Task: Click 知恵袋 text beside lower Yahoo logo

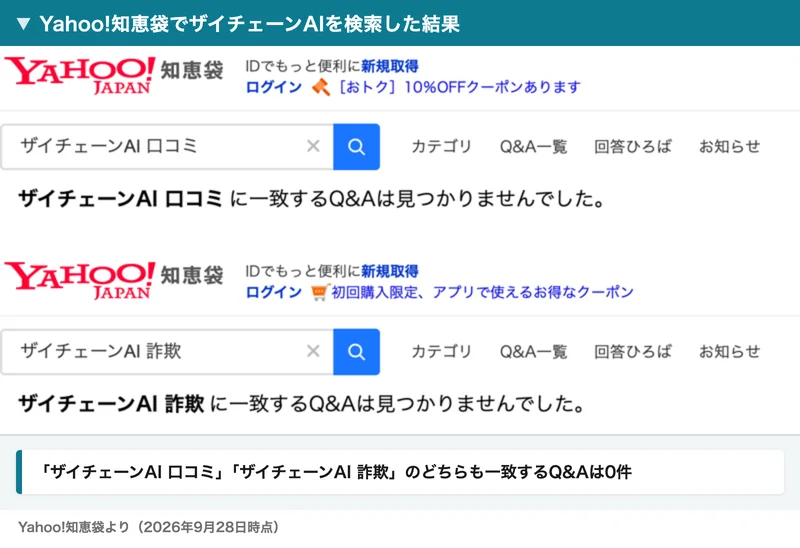Action: coord(192,276)
